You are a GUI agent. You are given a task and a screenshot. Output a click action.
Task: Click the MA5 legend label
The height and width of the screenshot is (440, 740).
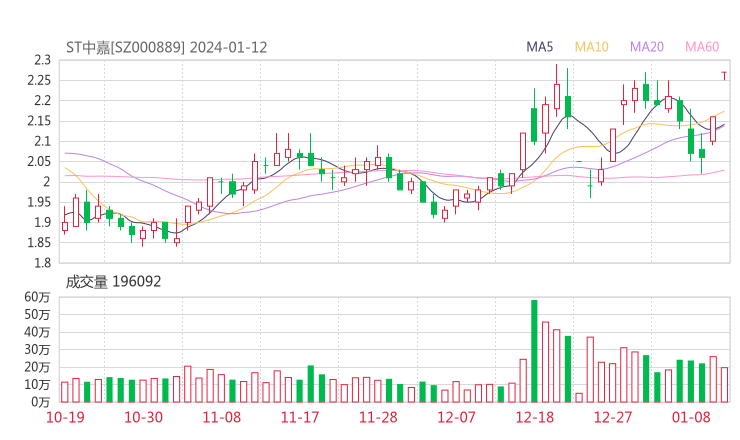pyautogui.click(x=539, y=47)
